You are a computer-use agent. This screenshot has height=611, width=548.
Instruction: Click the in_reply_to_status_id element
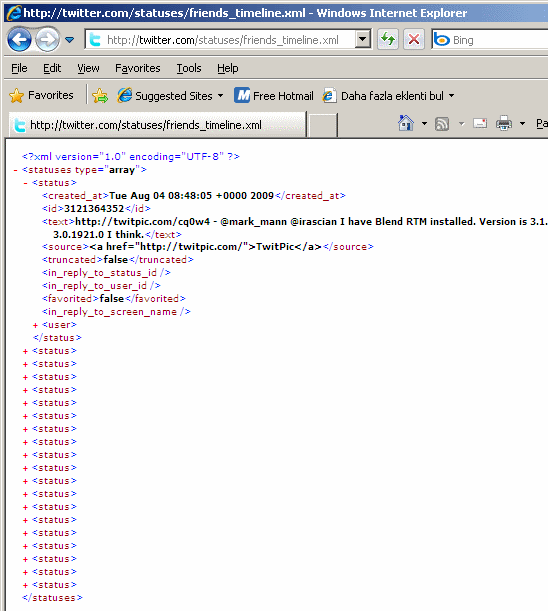106,273
